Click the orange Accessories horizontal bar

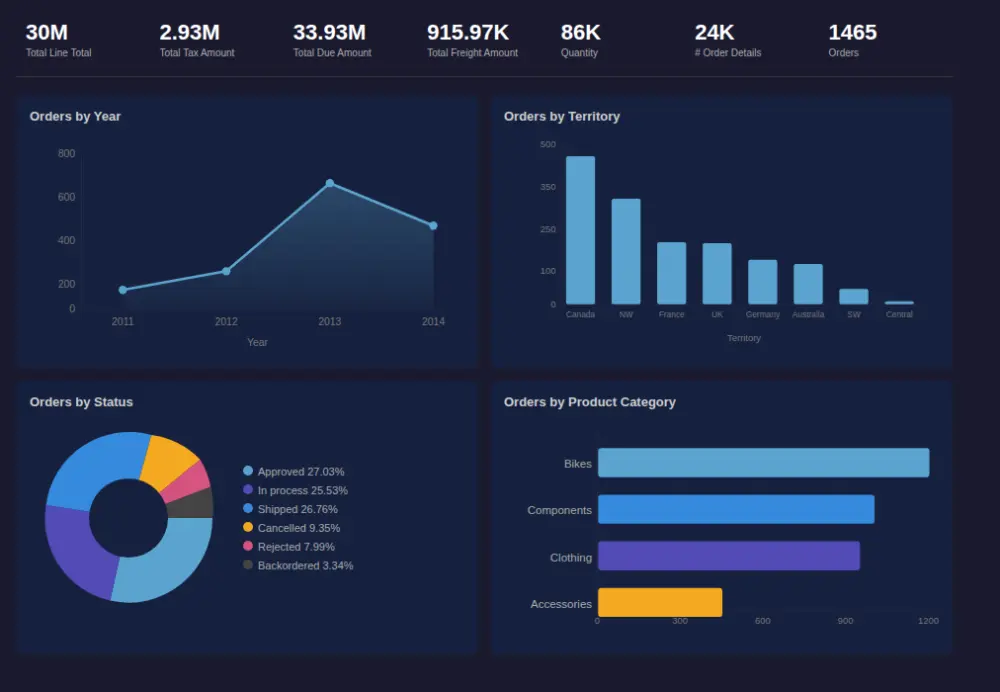click(660, 603)
